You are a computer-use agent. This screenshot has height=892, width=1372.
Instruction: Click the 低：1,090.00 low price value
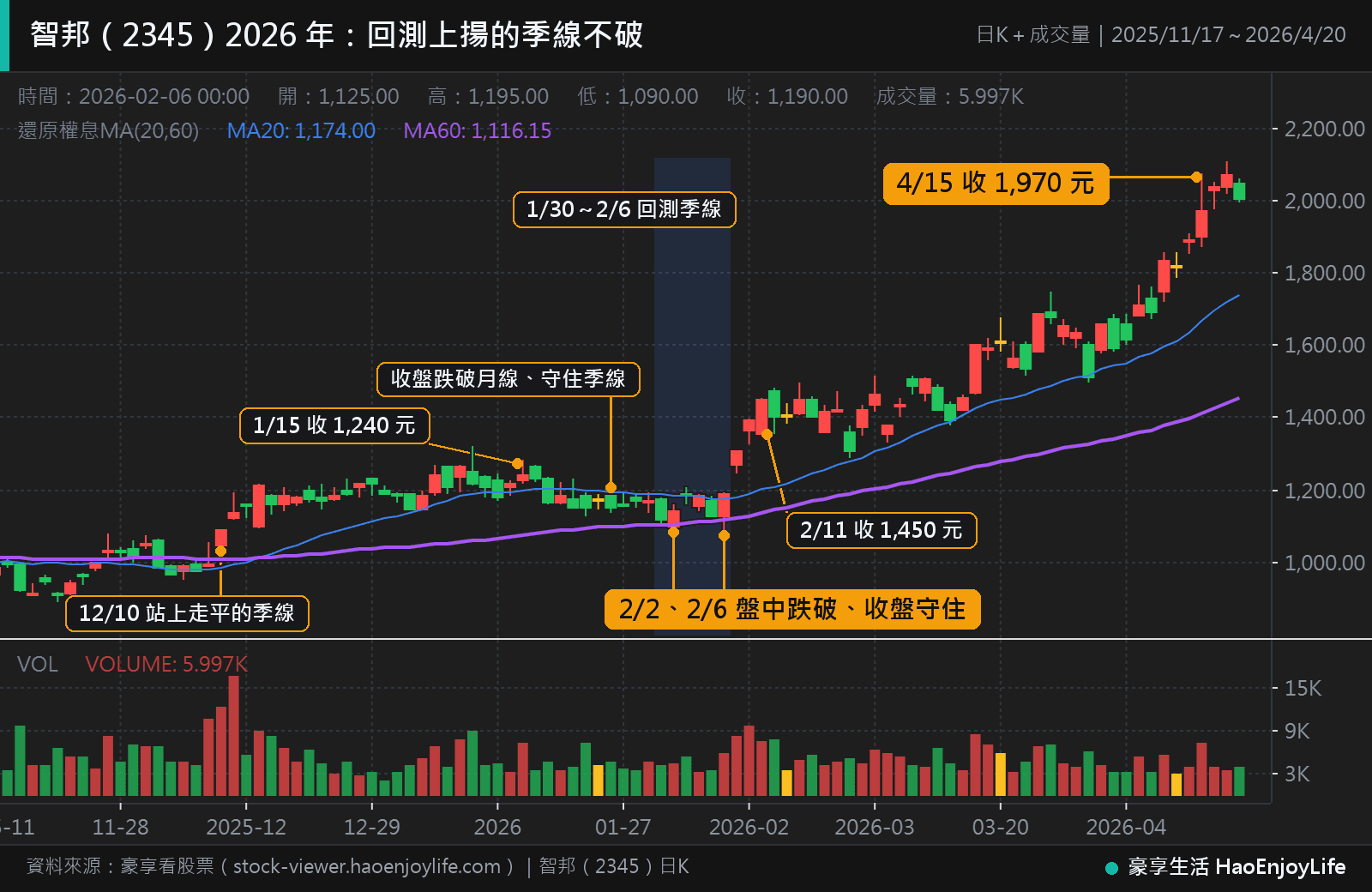point(638,96)
